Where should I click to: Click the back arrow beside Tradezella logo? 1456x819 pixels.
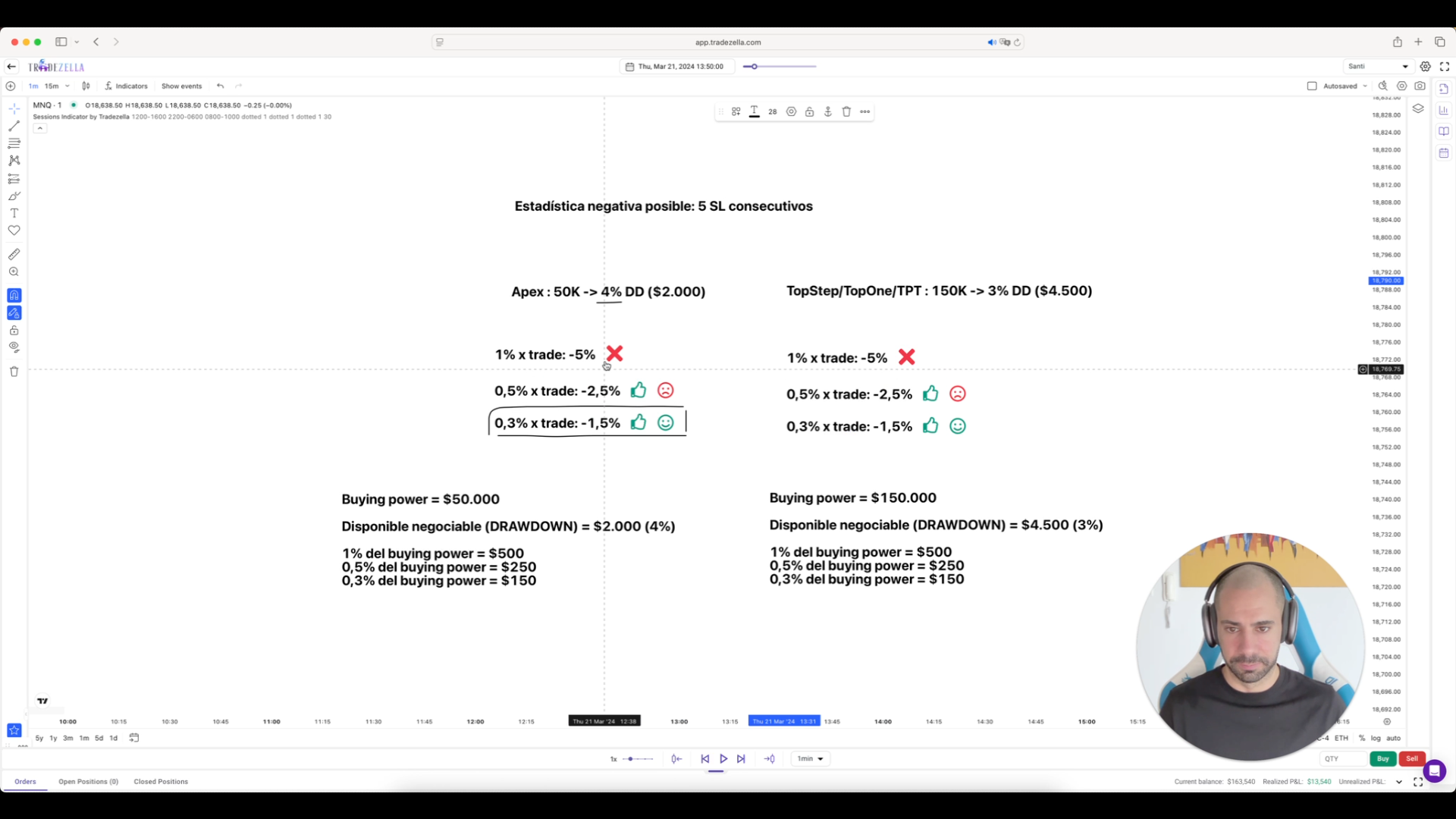(x=11, y=67)
